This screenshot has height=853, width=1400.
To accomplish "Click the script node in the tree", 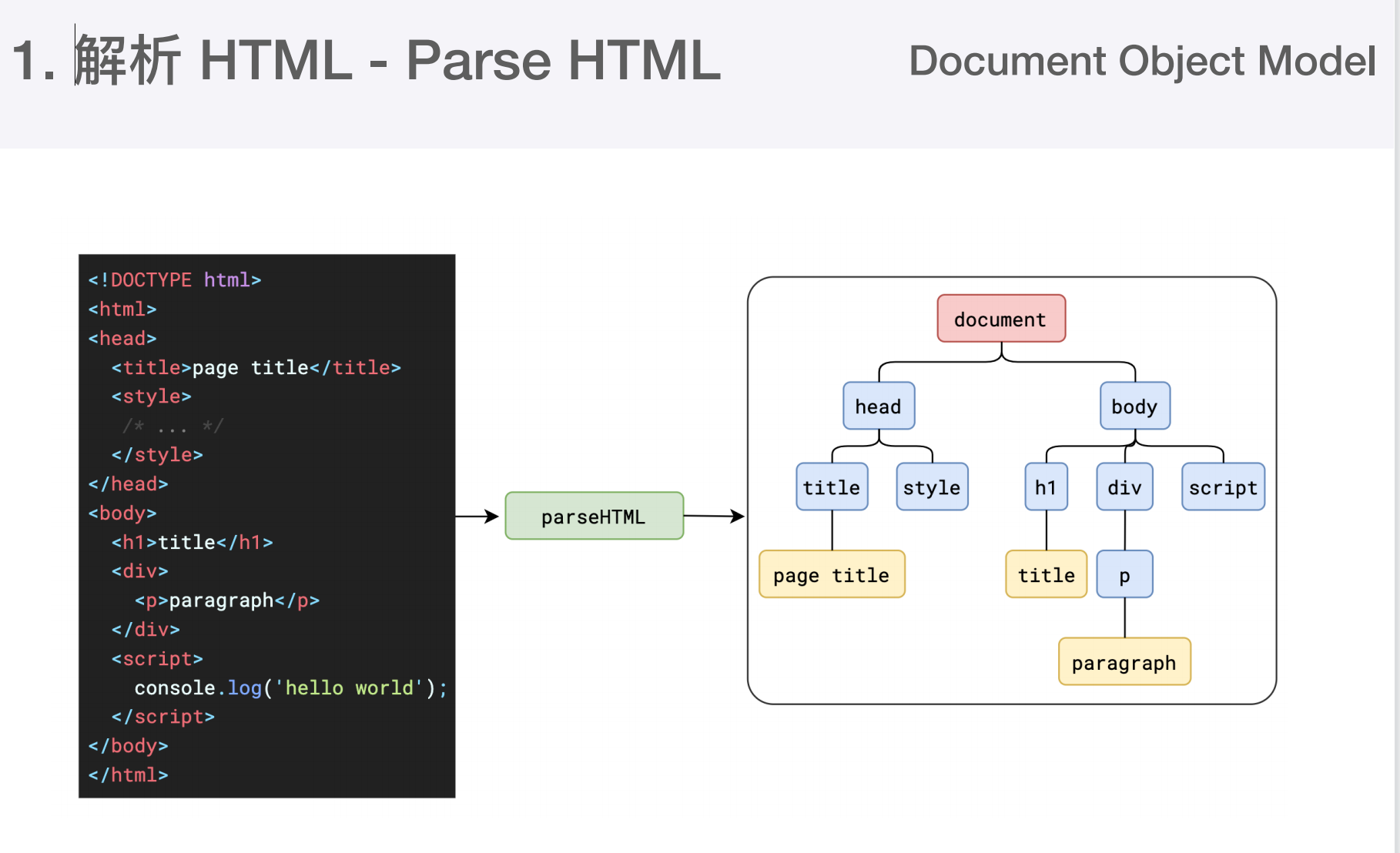I will click(1223, 487).
